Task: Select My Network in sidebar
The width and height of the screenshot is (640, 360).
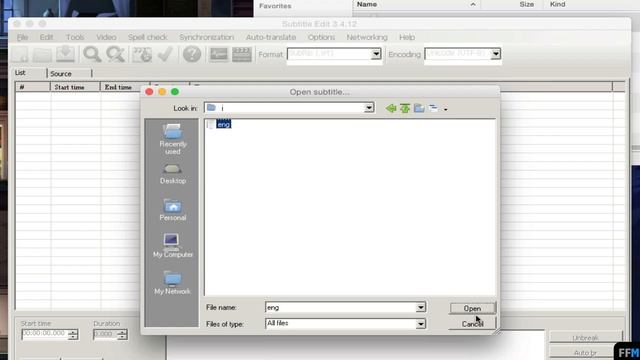Action: point(172,282)
